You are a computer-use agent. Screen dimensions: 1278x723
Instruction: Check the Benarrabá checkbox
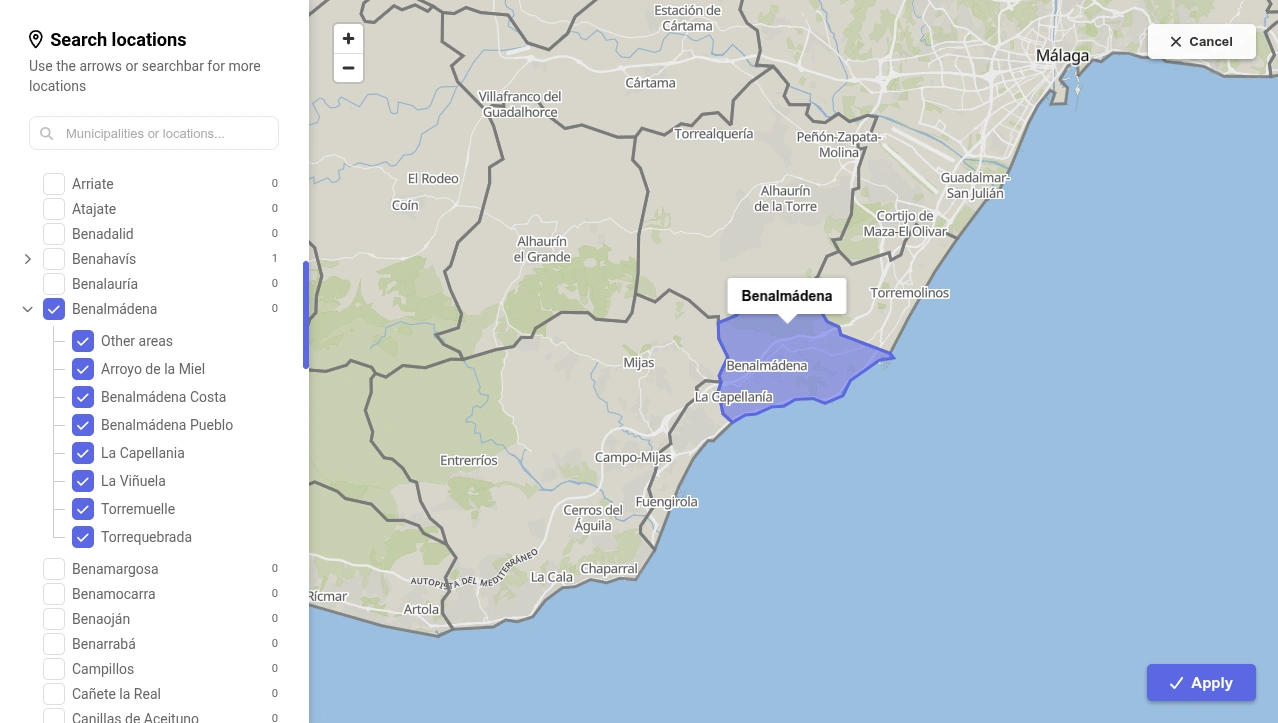[x=54, y=644]
